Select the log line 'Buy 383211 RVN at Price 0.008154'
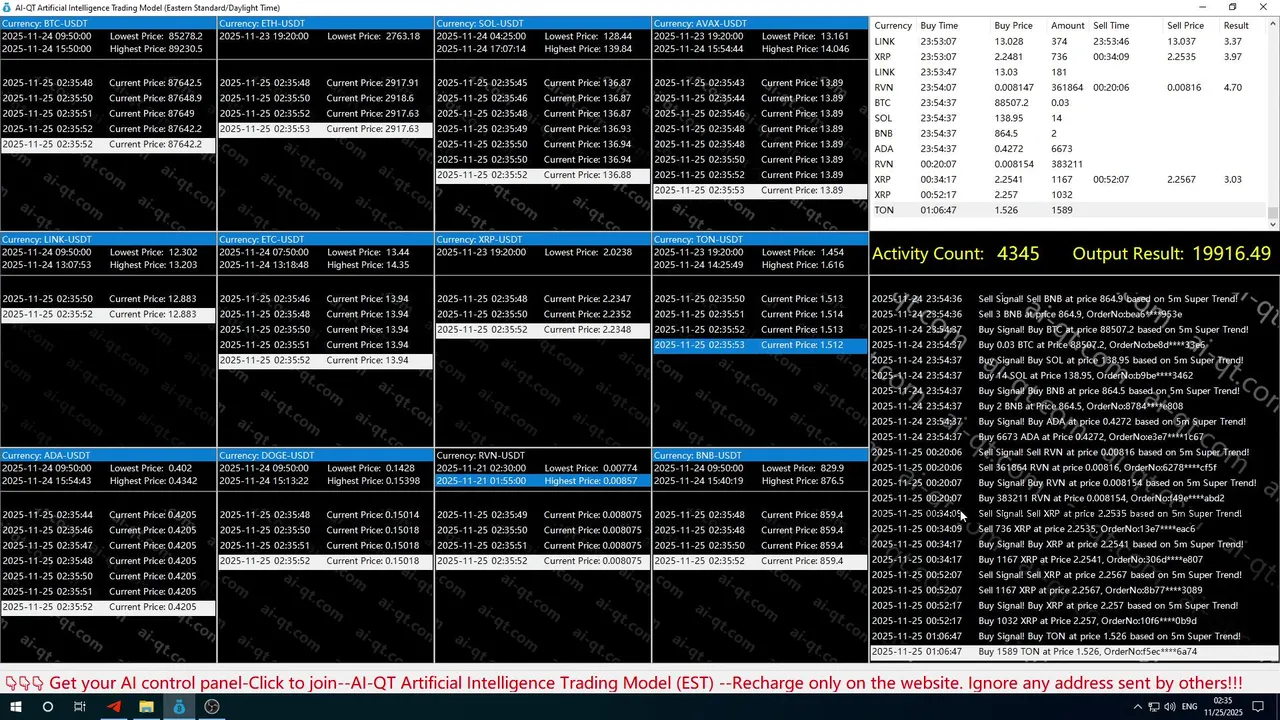This screenshot has height=720, width=1280. point(1074,498)
